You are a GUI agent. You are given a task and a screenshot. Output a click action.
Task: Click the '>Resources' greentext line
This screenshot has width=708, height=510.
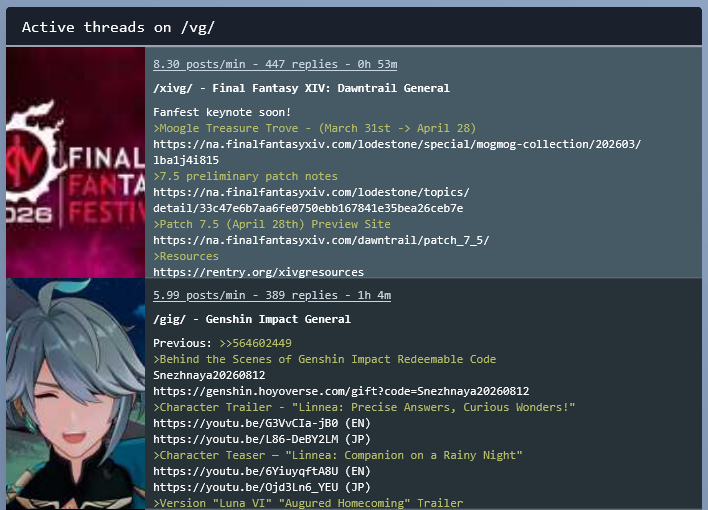pyautogui.click(x=186, y=256)
